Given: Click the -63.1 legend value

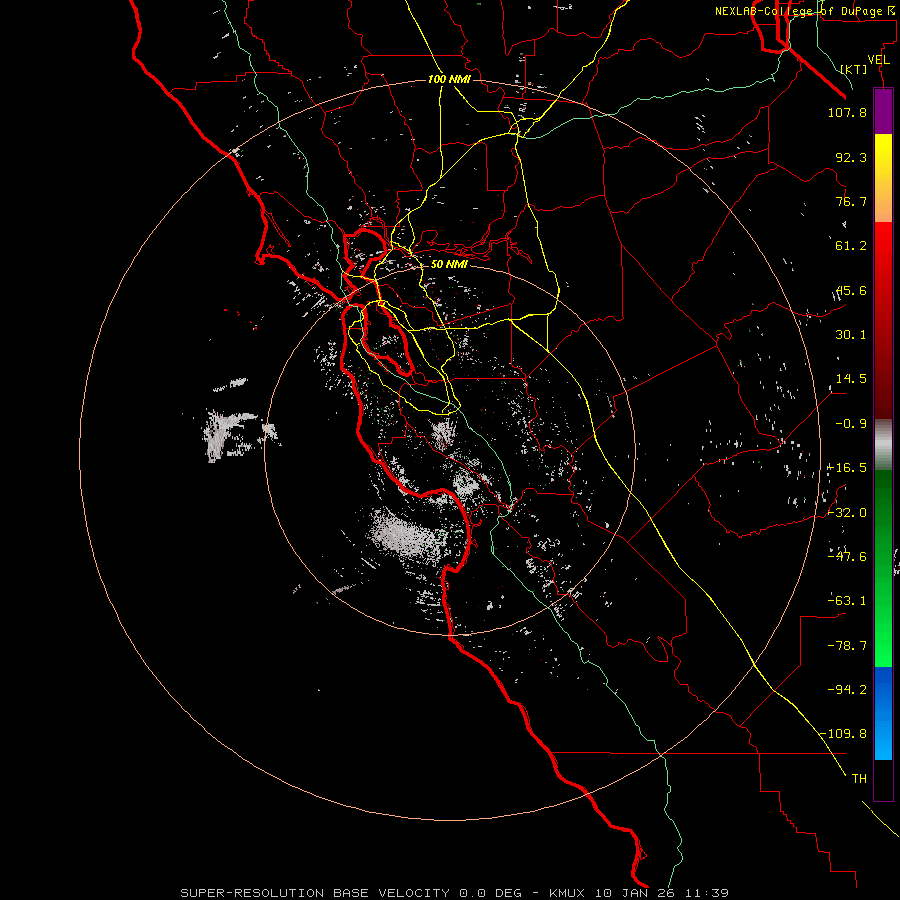Looking at the screenshot, I should click(x=847, y=601).
